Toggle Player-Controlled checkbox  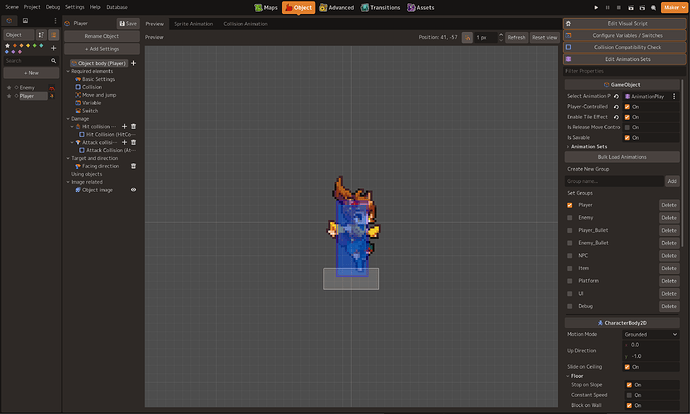coord(627,107)
